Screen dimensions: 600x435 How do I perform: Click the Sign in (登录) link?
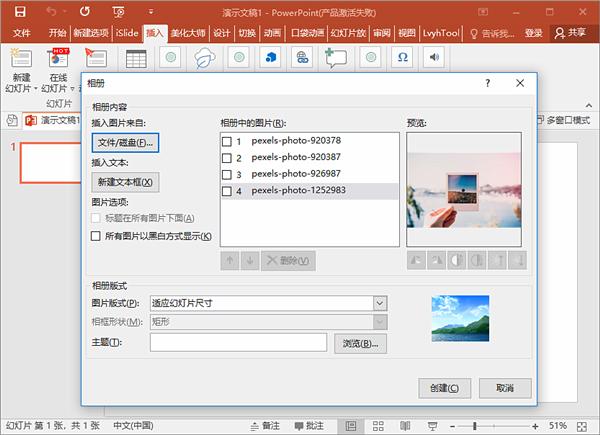(533, 33)
